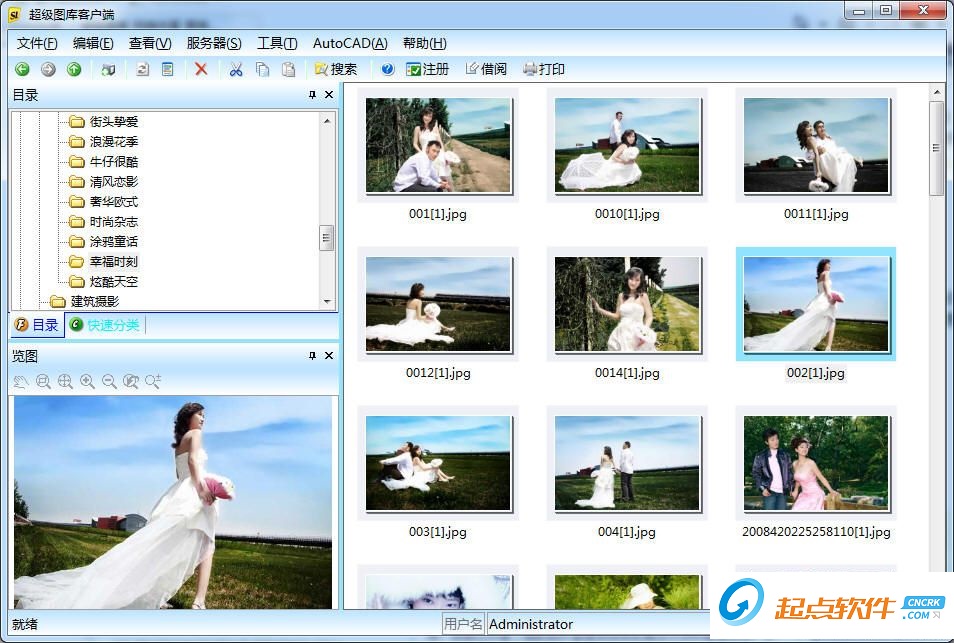Image resolution: width=954 pixels, height=643 pixels.
Task: Toggle the pin on the 览图 panel
Action: tap(313, 355)
